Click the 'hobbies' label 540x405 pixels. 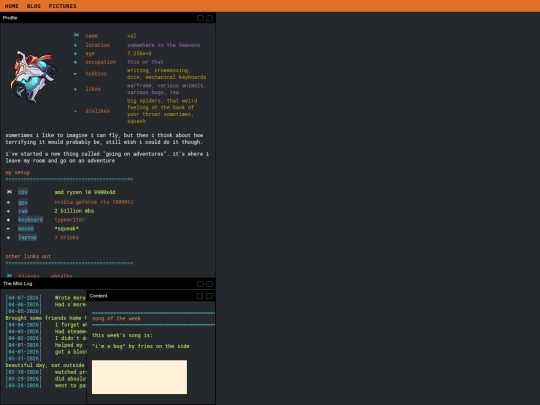point(96,74)
